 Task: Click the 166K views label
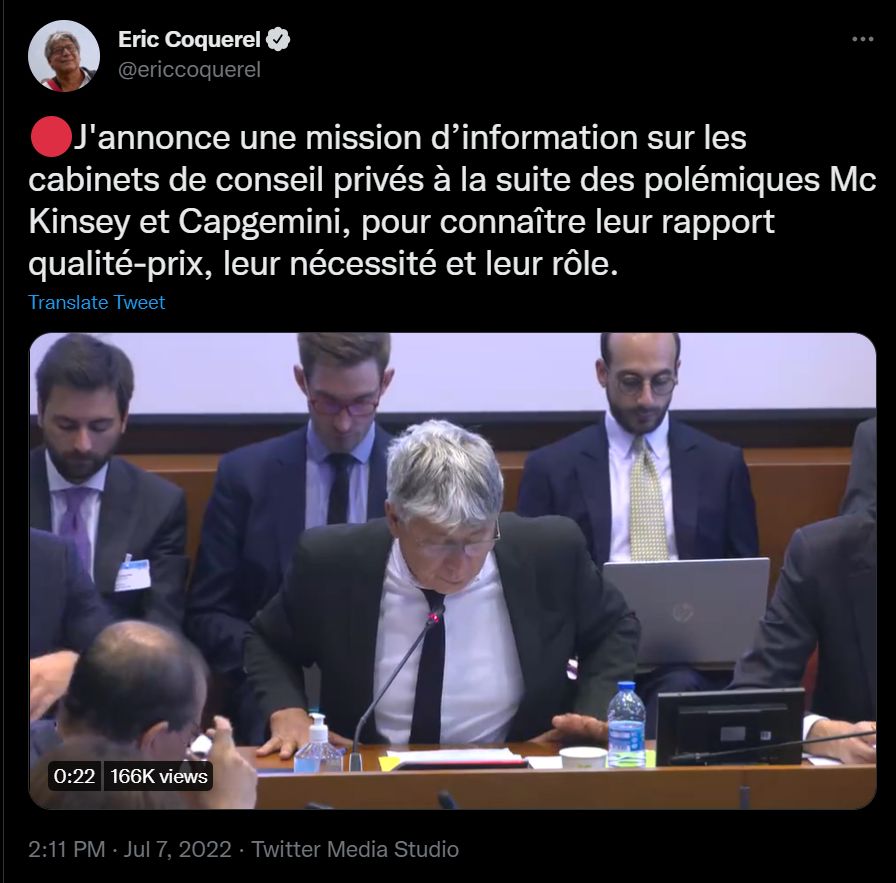click(x=158, y=776)
